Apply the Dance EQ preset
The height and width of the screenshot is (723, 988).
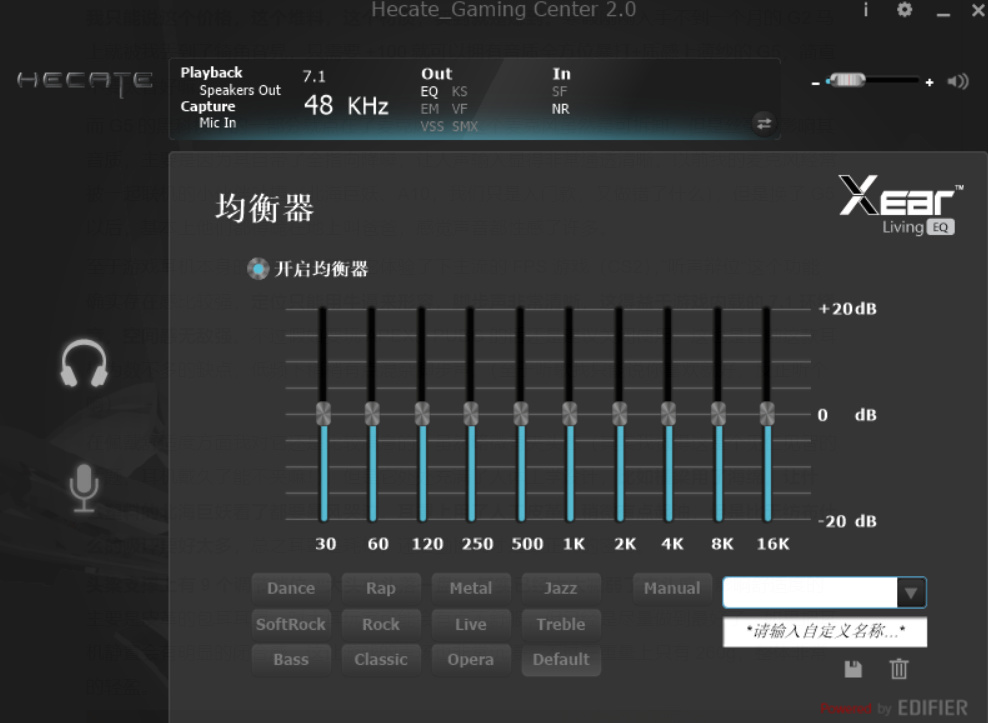pos(291,588)
